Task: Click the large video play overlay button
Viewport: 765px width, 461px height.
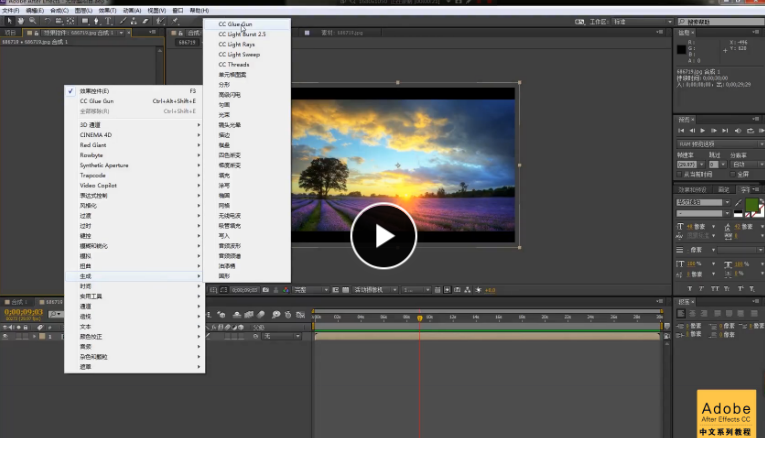Action: (383, 236)
